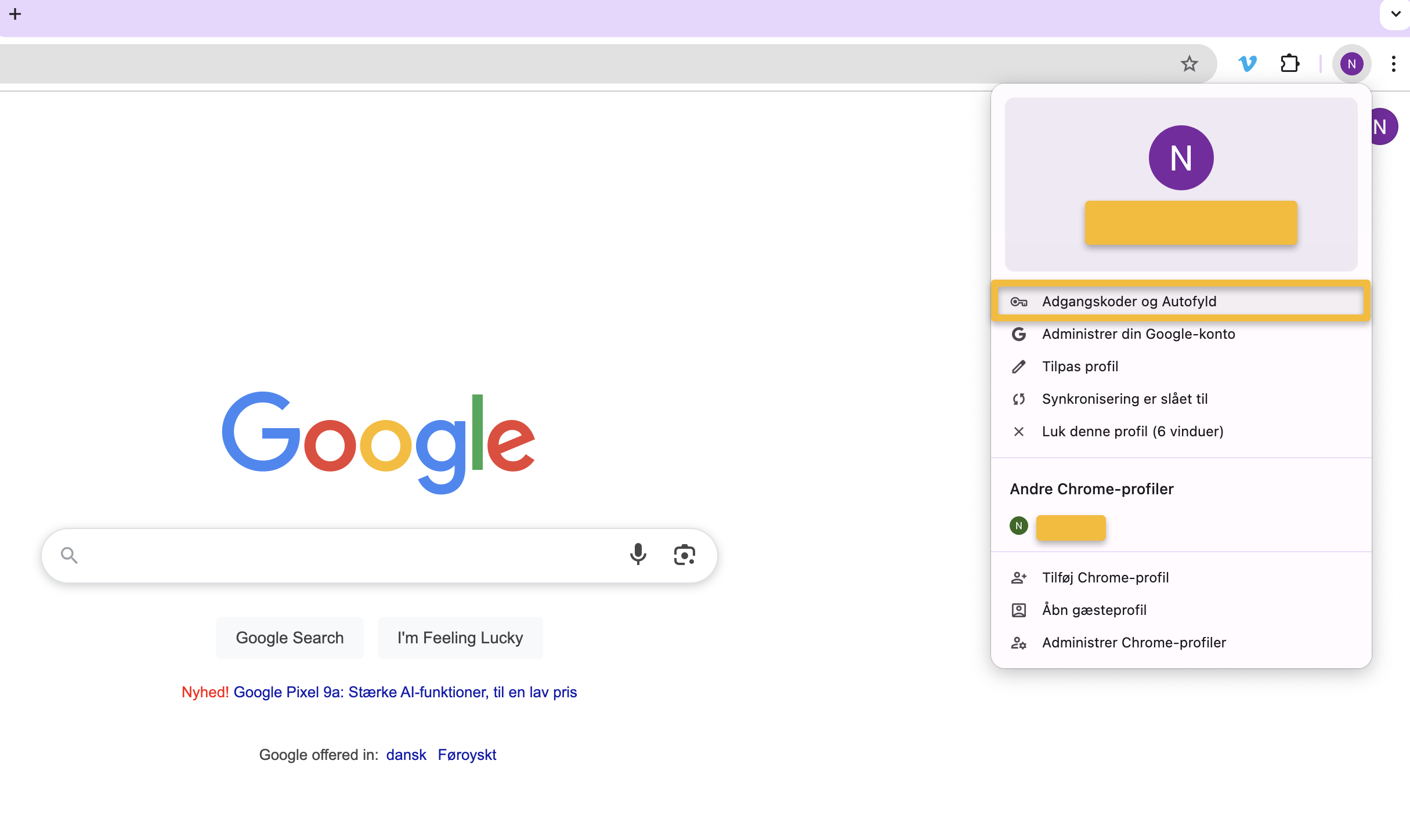Click the pencil icon next to Tilpas profil
Viewport: 1410px width, 840px height.
click(1019, 366)
